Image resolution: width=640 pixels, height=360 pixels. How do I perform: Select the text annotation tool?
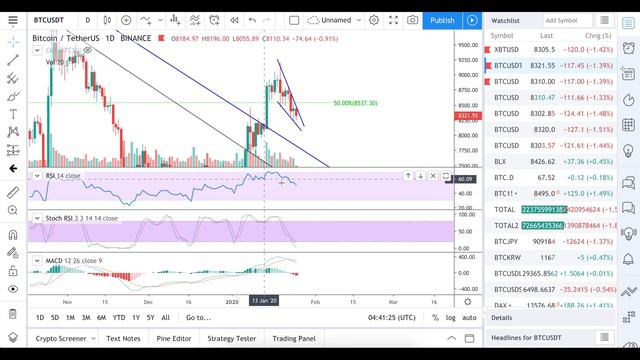13,114
